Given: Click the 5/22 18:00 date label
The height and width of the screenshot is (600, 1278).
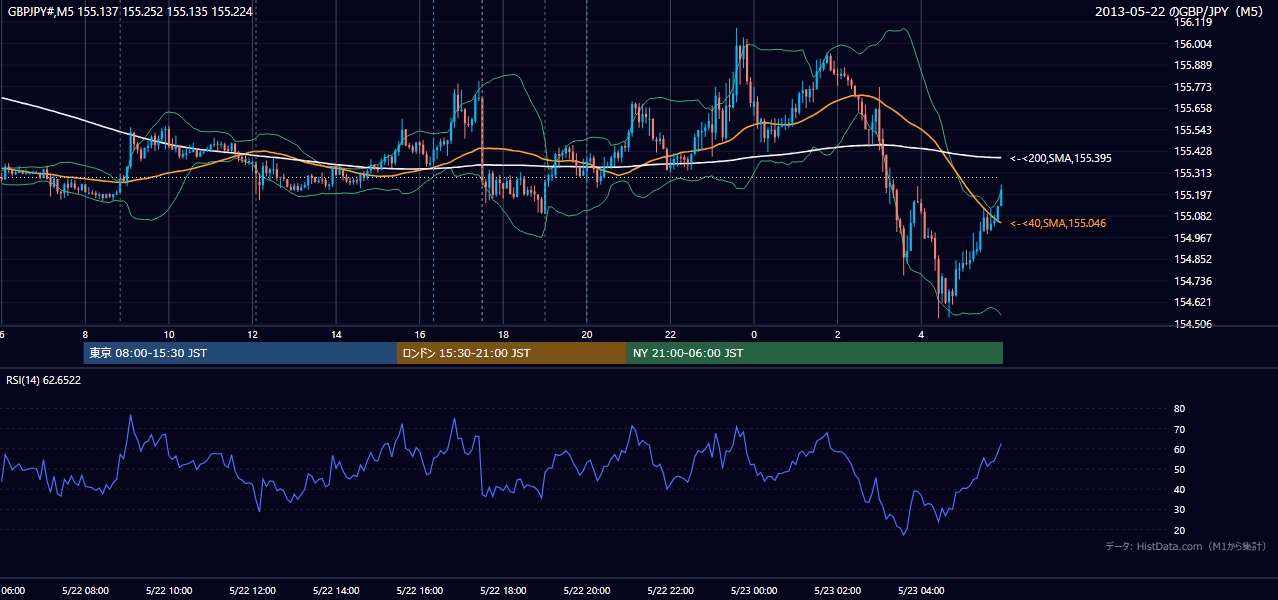Looking at the screenshot, I should point(503,590).
